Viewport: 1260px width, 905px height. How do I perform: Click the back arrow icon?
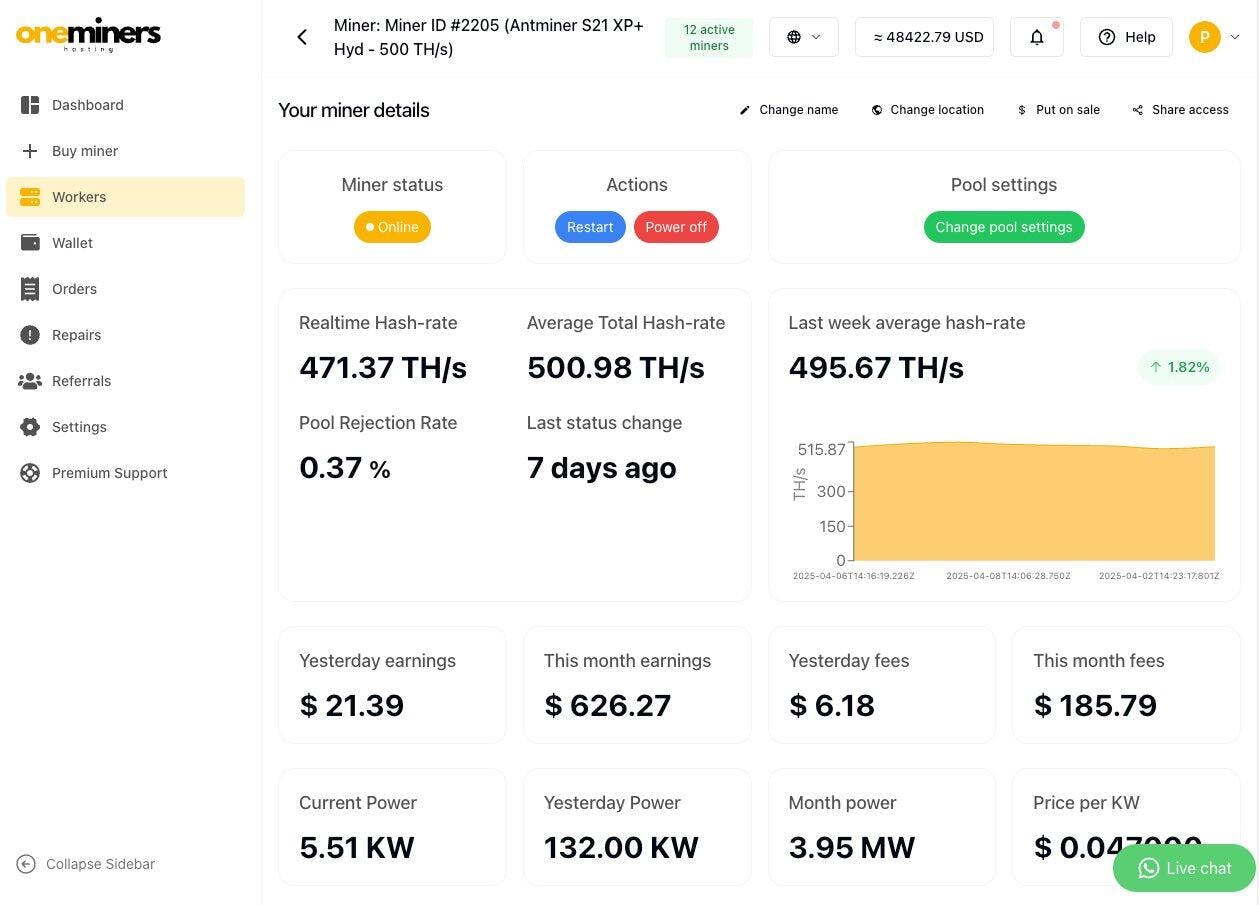tap(302, 37)
